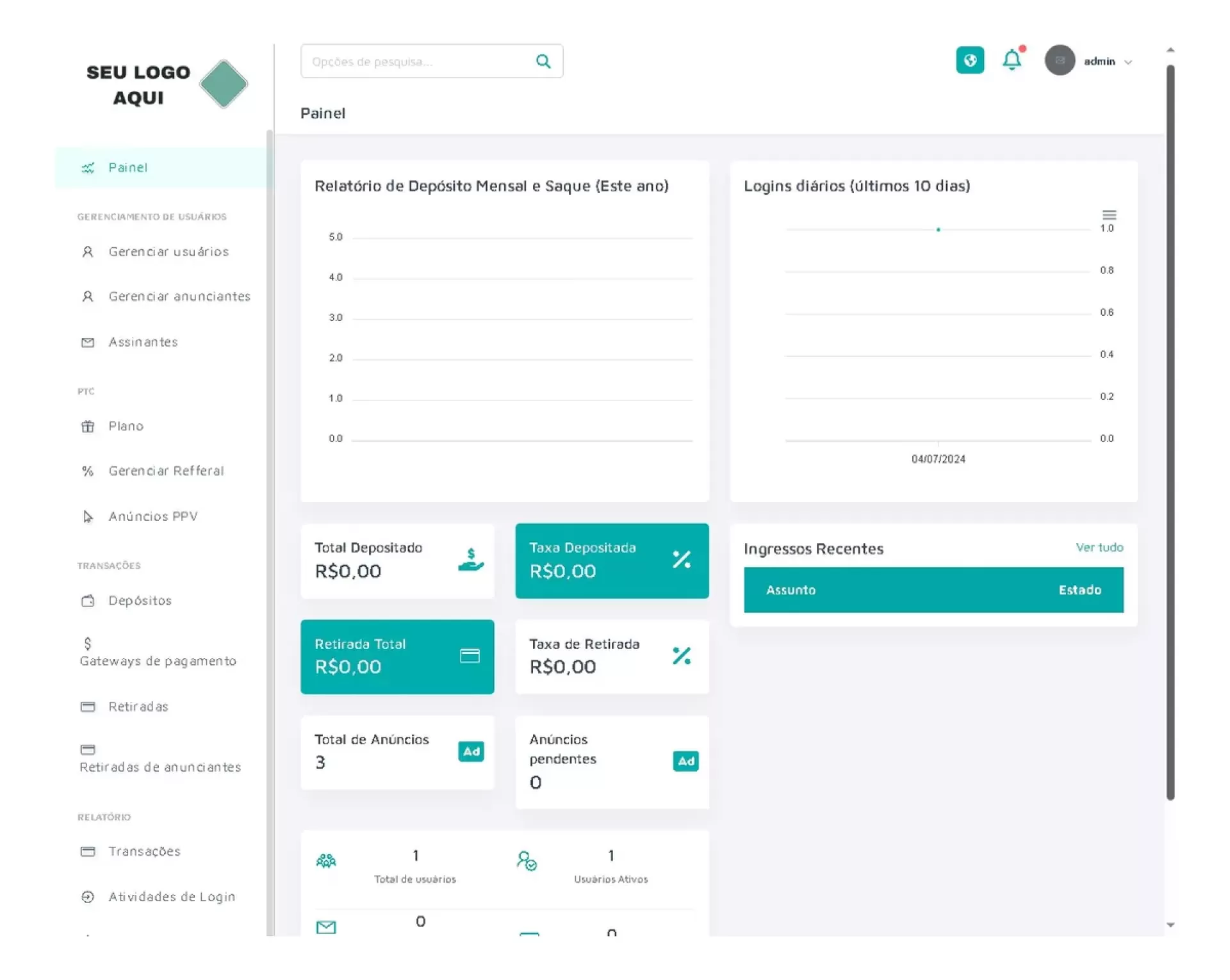This screenshot has height=980, width=1230.
Task: Open Gerenciar usuários in sidebar
Action: [168, 252]
